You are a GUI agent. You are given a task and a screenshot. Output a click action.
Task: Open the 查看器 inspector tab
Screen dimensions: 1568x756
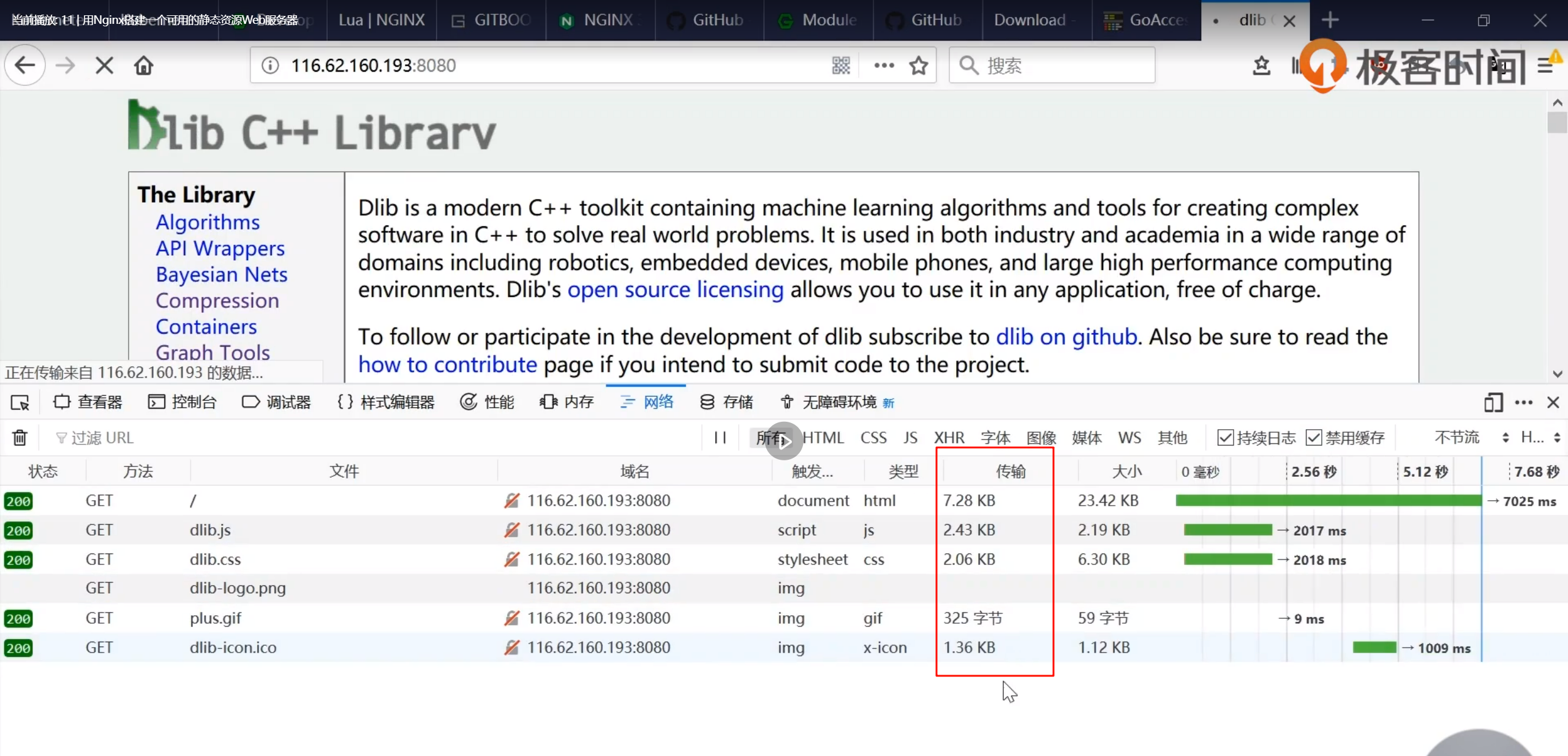click(88, 402)
